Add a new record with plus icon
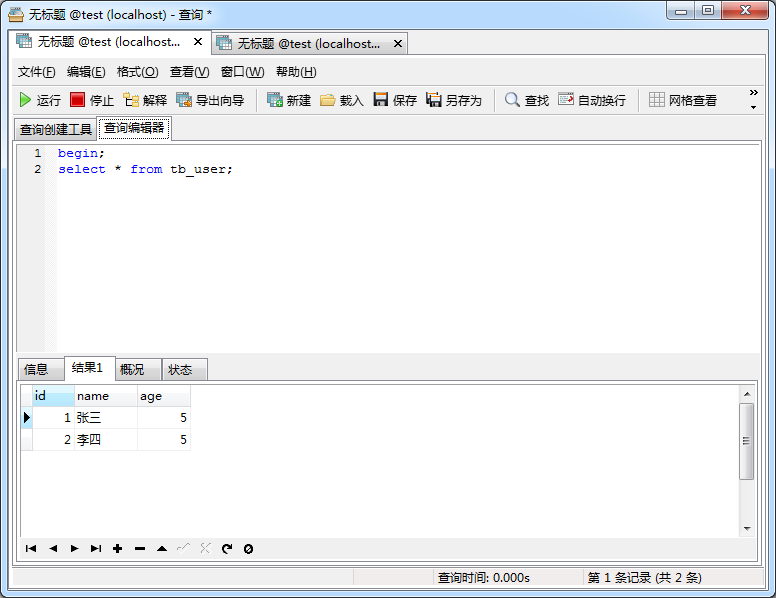The image size is (776, 598). click(x=118, y=548)
